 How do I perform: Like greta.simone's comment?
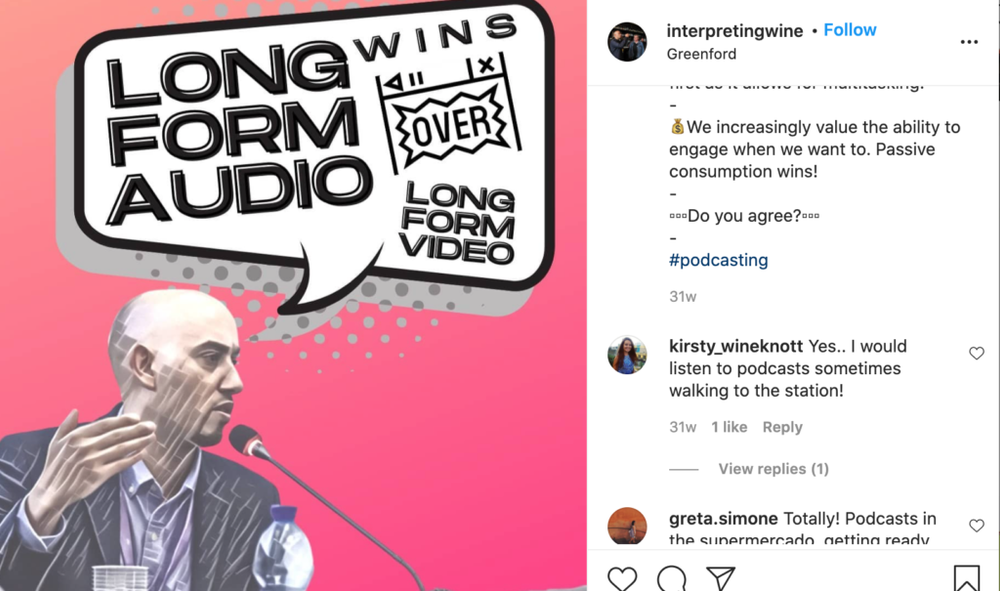976,525
